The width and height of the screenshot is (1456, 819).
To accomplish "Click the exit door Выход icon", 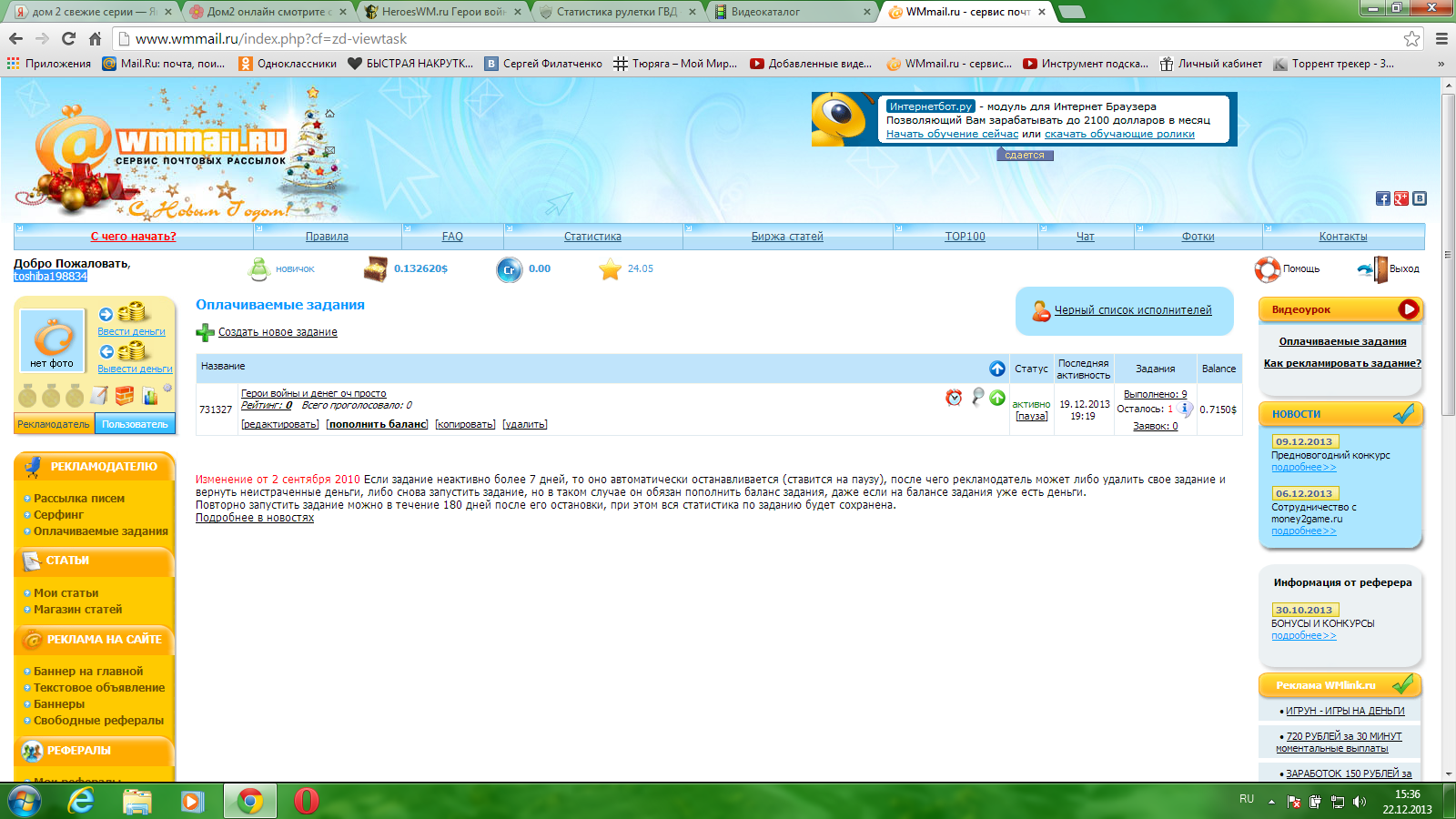I will pos(1371,269).
